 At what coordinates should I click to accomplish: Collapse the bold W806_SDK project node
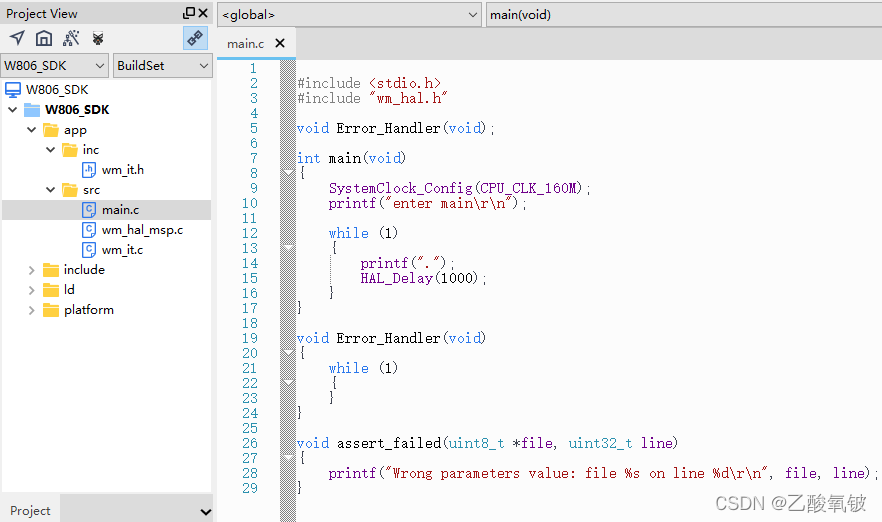pos(12,110)
